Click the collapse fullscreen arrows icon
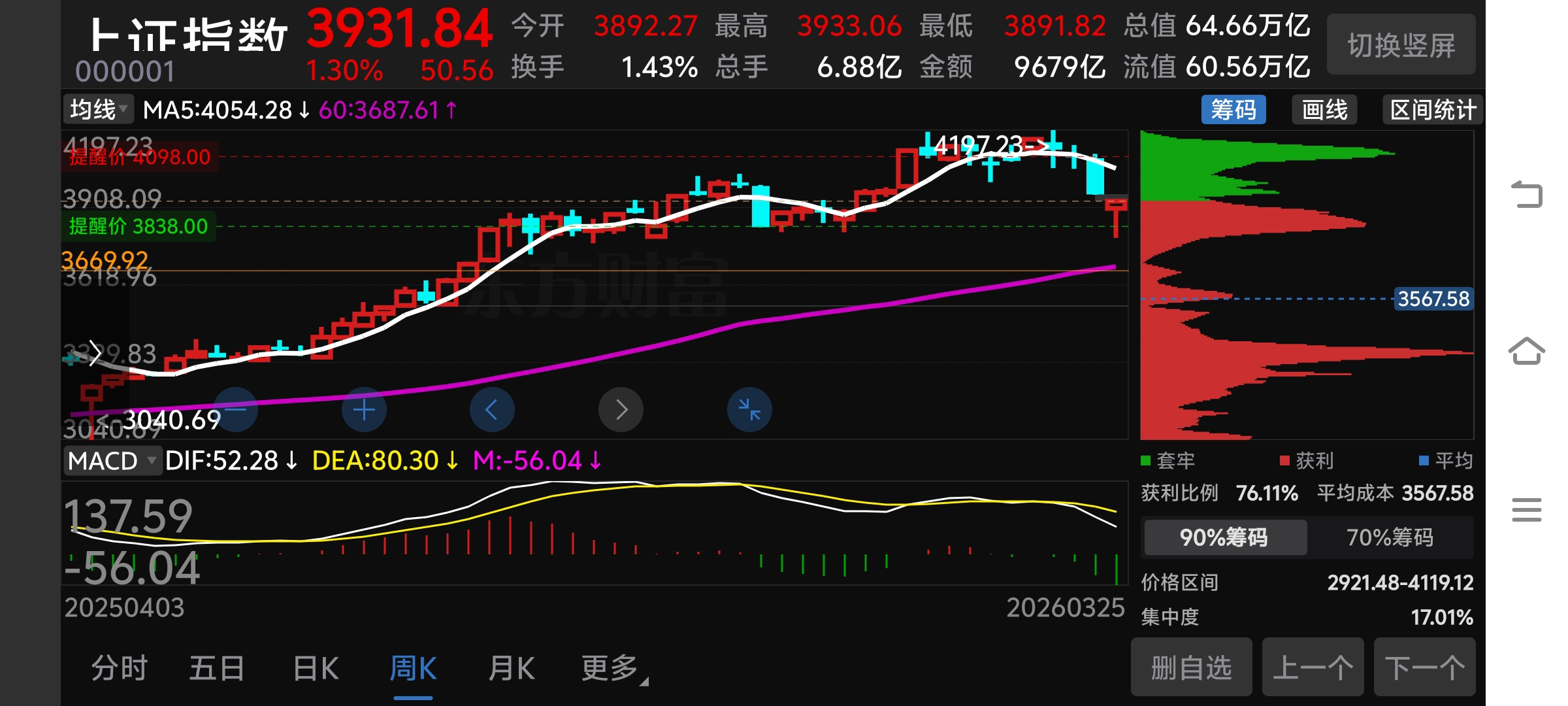 (x=749, y=410)
